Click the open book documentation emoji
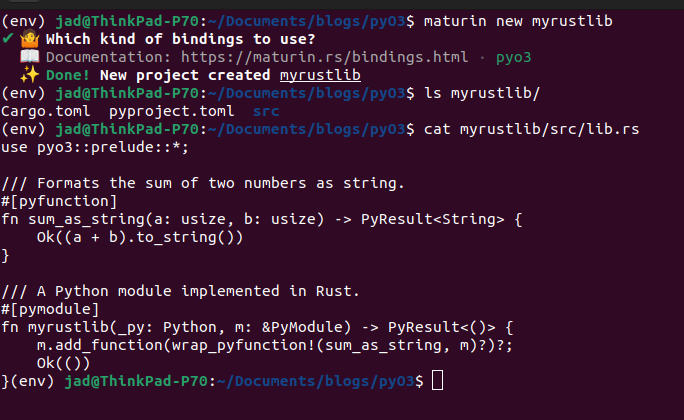The height and width of the screenshot is (420, 684). point(27,57)
